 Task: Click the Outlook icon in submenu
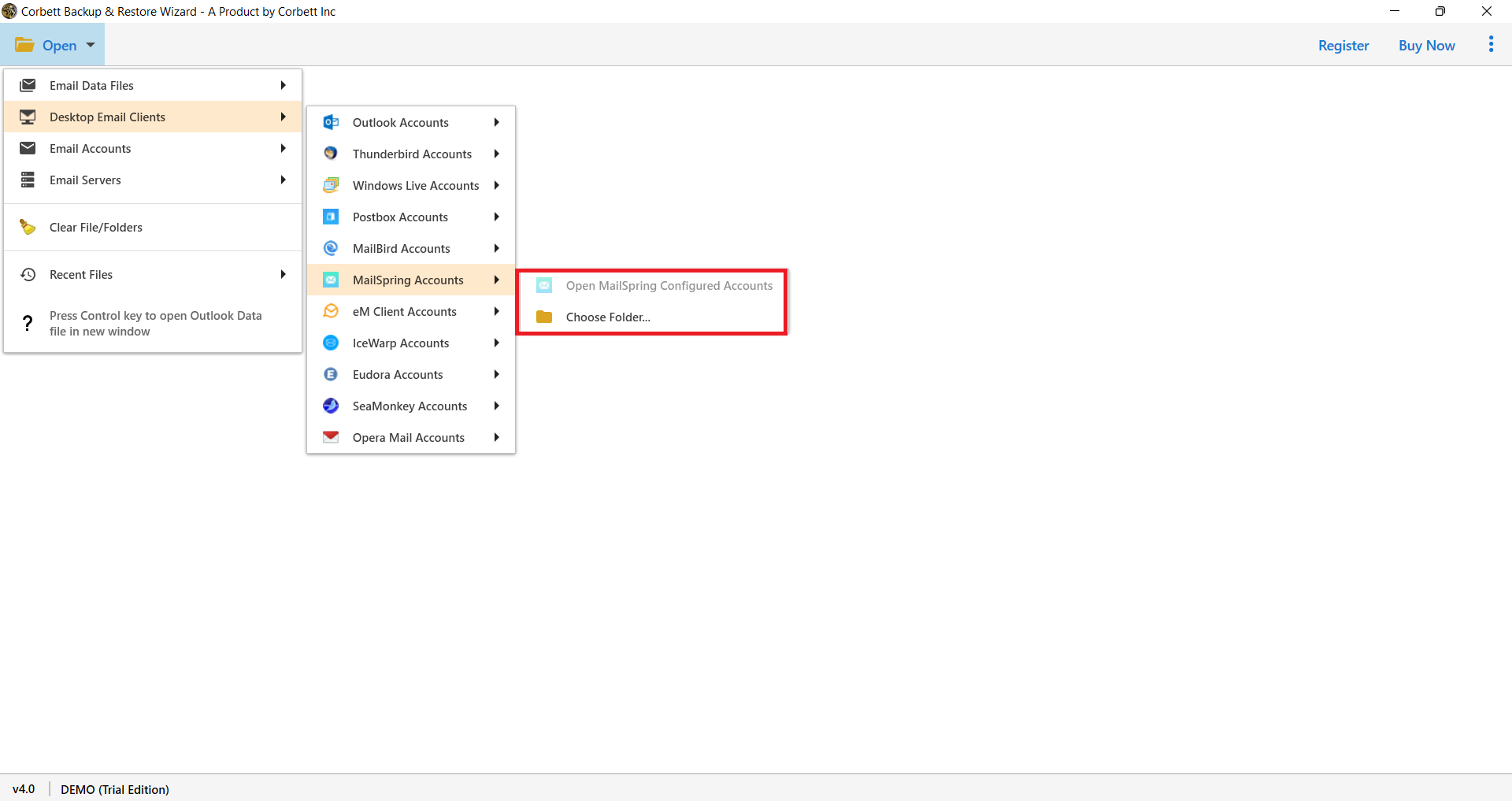coord(331,122)
